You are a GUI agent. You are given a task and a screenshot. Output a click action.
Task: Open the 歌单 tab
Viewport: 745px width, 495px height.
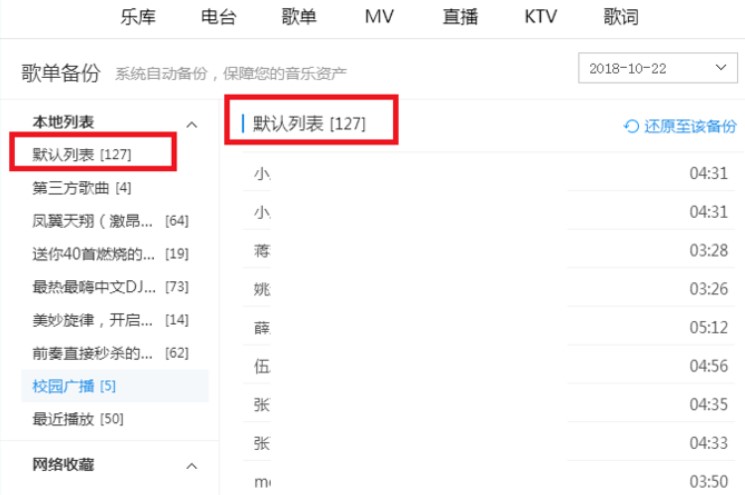pos(299,17)
